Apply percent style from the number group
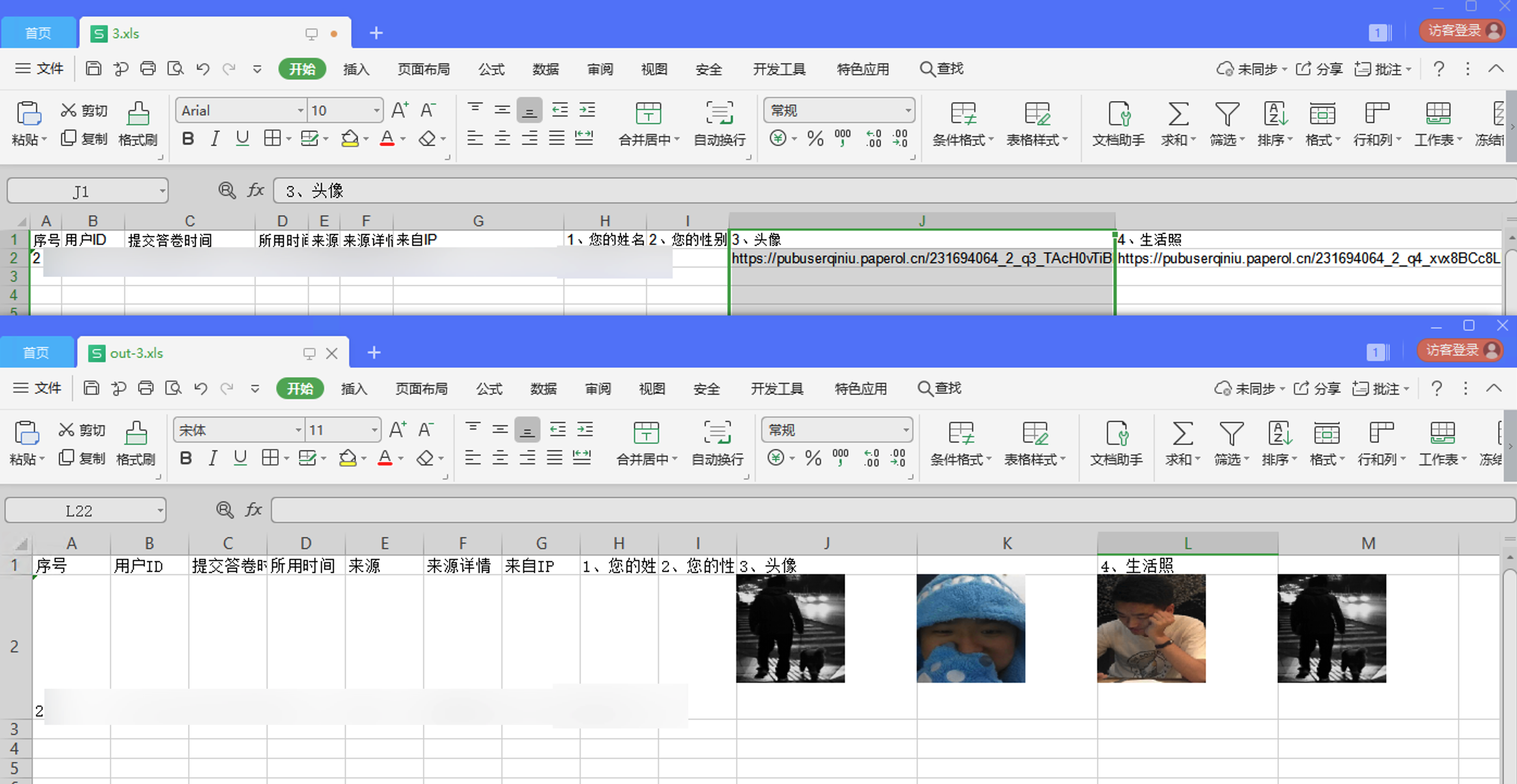1517x784 pixels. pos(816,139)
